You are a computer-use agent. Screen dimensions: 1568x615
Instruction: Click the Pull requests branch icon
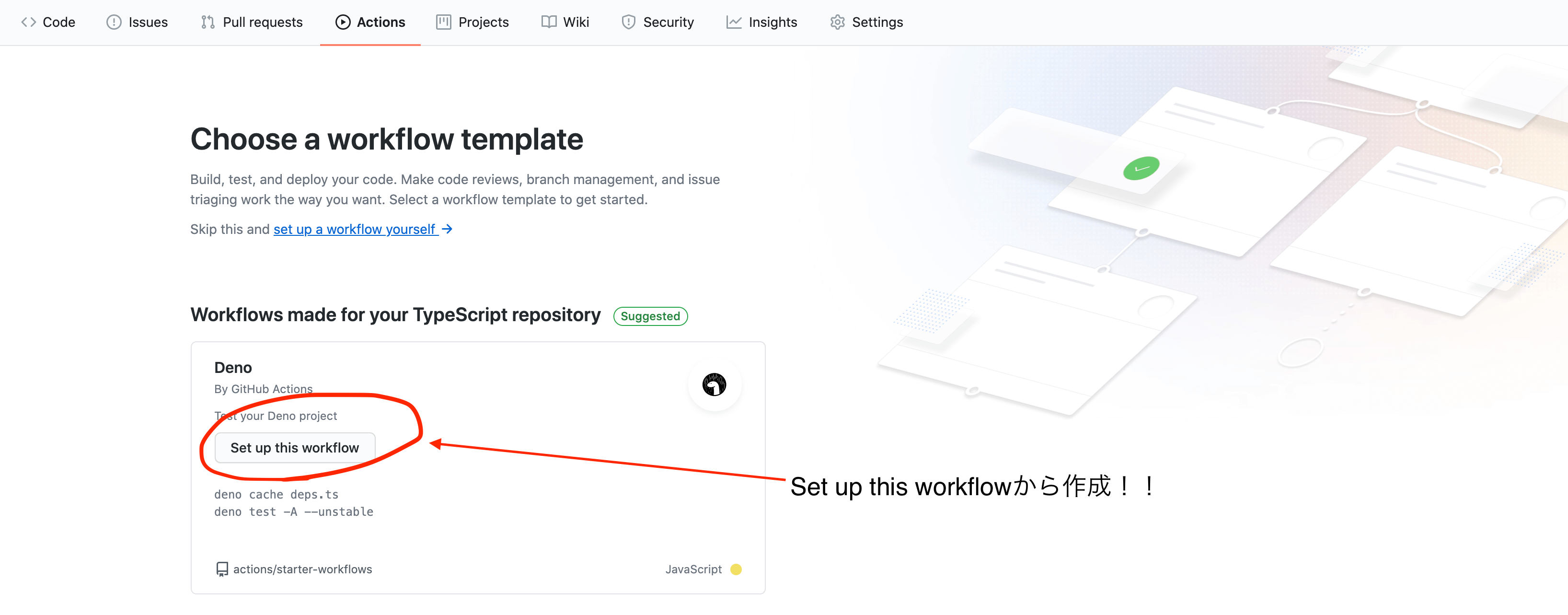208,23
